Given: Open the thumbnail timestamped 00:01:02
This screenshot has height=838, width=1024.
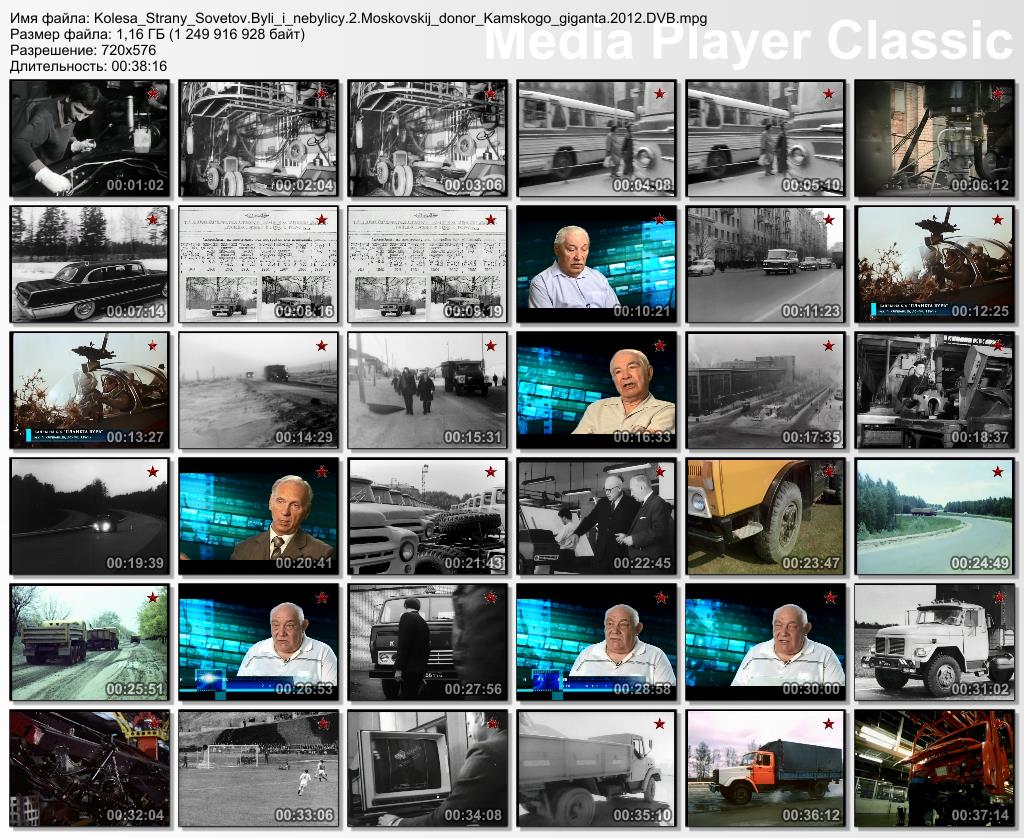Looking at the screenshot, I should pyautogui.click(x=89, y=138).
